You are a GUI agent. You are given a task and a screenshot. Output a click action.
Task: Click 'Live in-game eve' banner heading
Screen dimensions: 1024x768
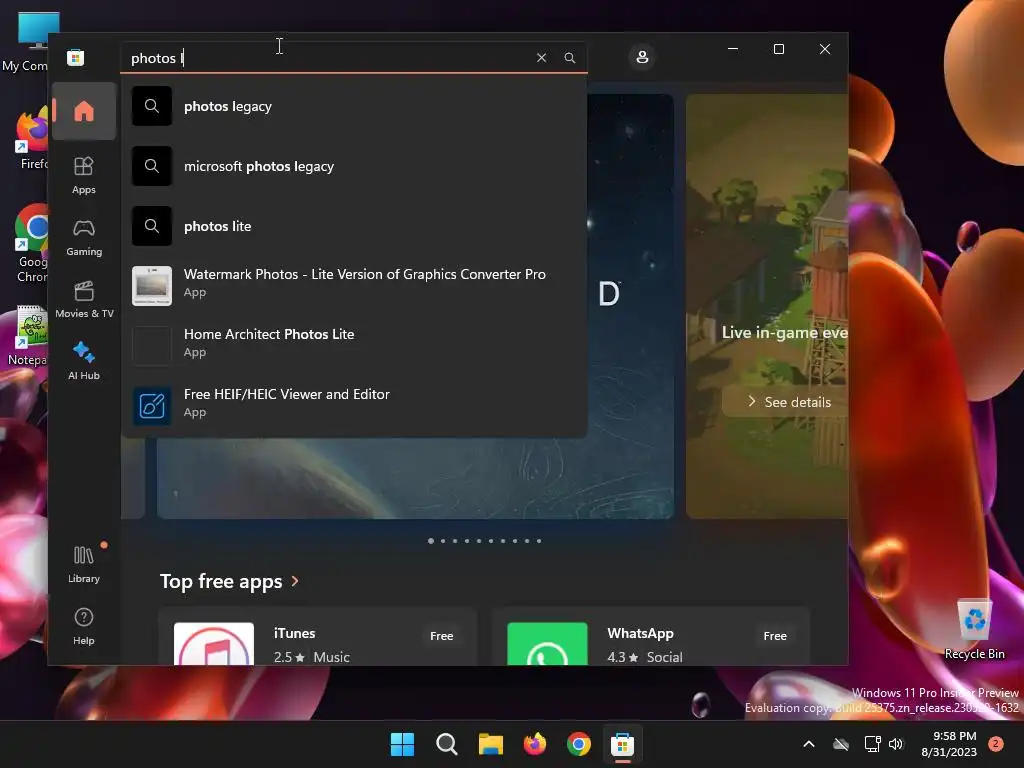(x=784, y=332)
